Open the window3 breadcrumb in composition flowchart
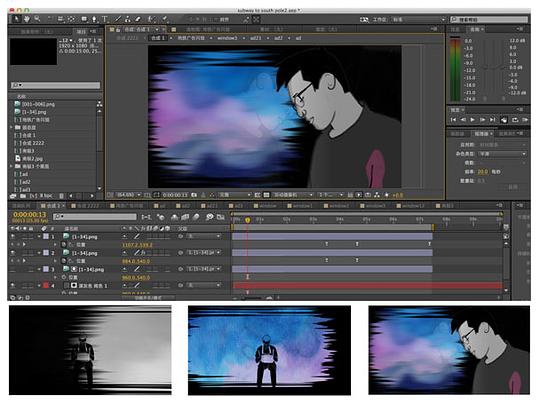The width and height of the screenshot is (540, 405). tap(227, 38)
